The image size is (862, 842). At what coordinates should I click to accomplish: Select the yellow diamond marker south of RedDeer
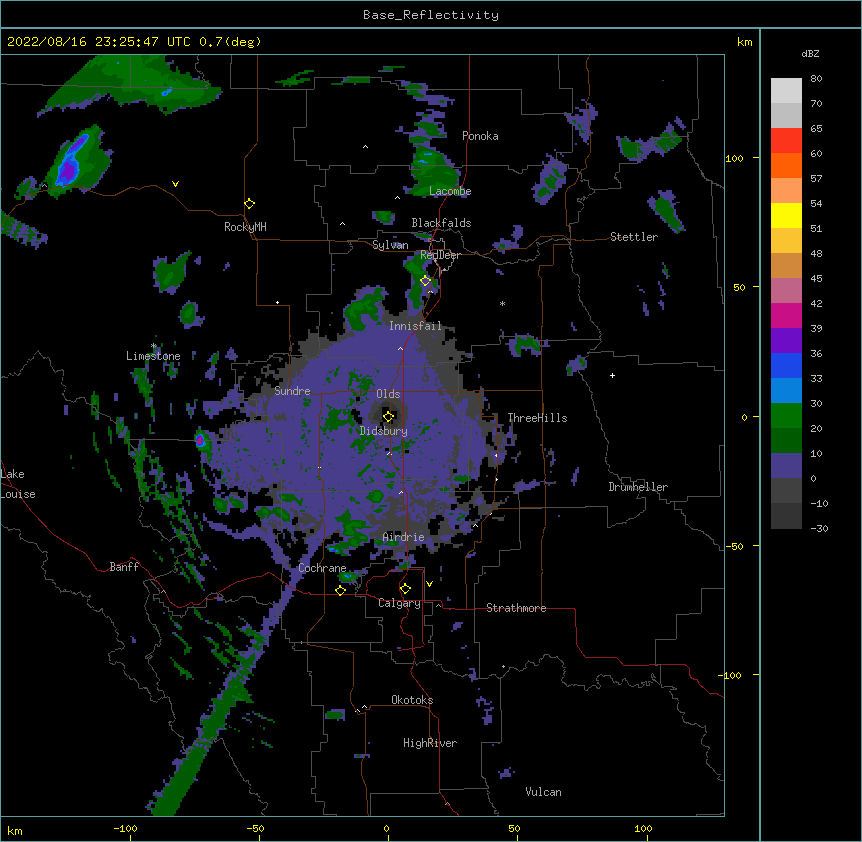coord(426,281)
